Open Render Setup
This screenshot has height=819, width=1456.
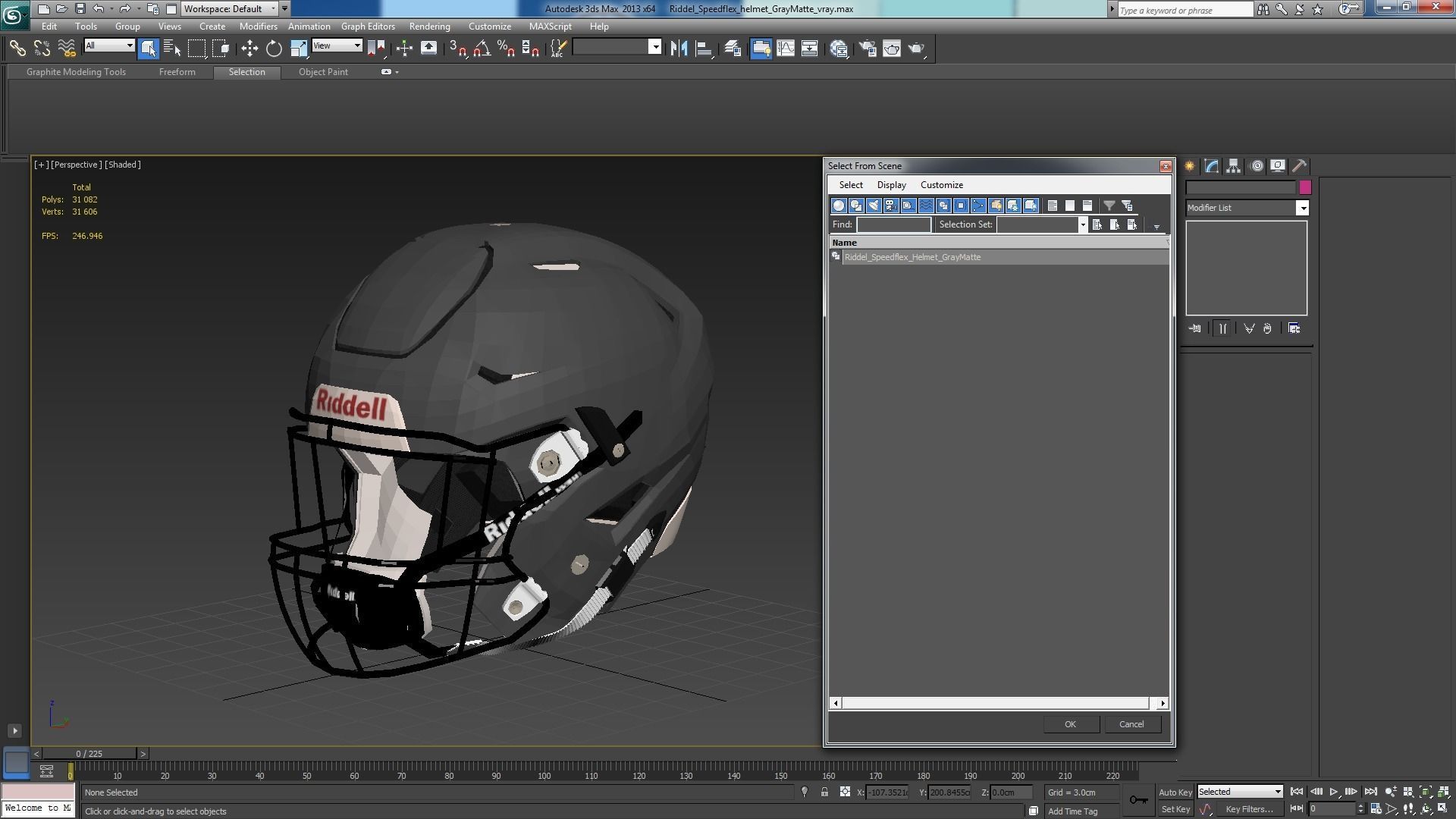click(868, 49)
